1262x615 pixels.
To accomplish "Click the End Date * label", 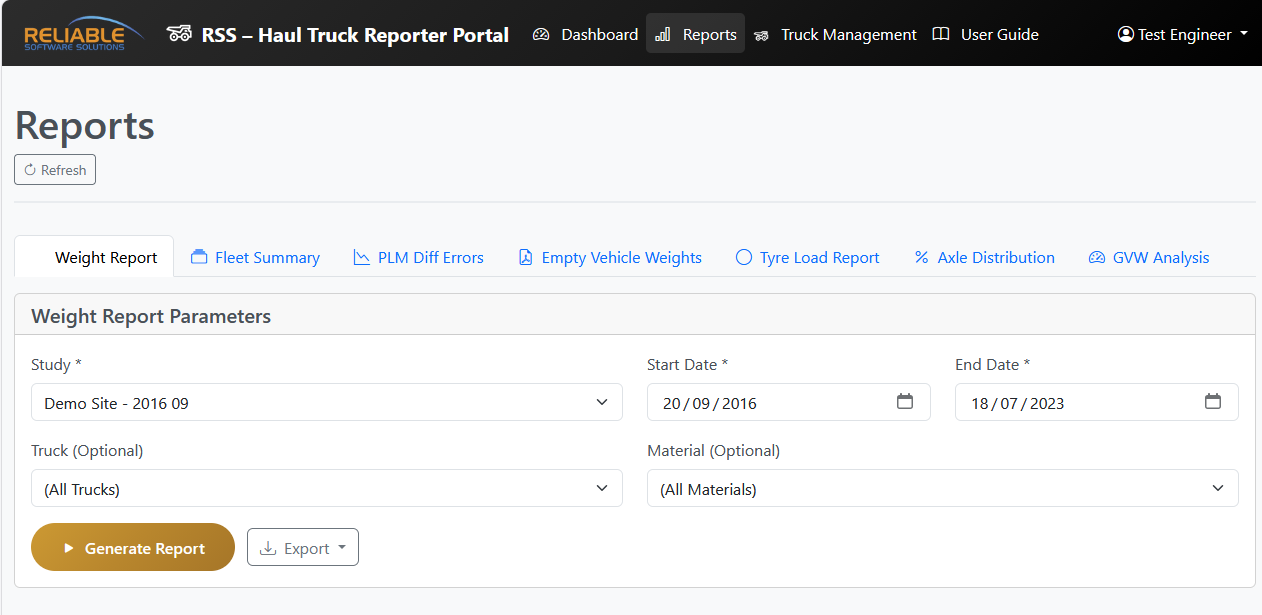I will (993, 364).
